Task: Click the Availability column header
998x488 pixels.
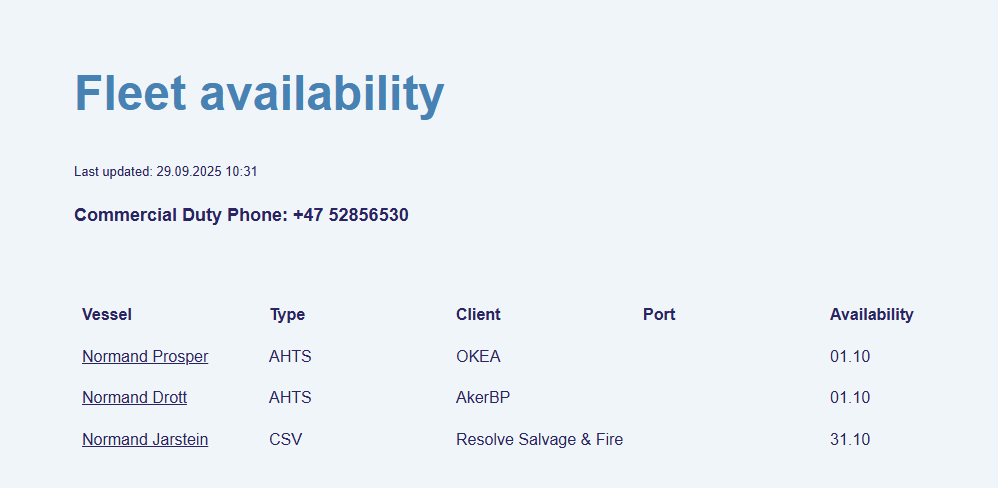Action: [x=871, y=314]
